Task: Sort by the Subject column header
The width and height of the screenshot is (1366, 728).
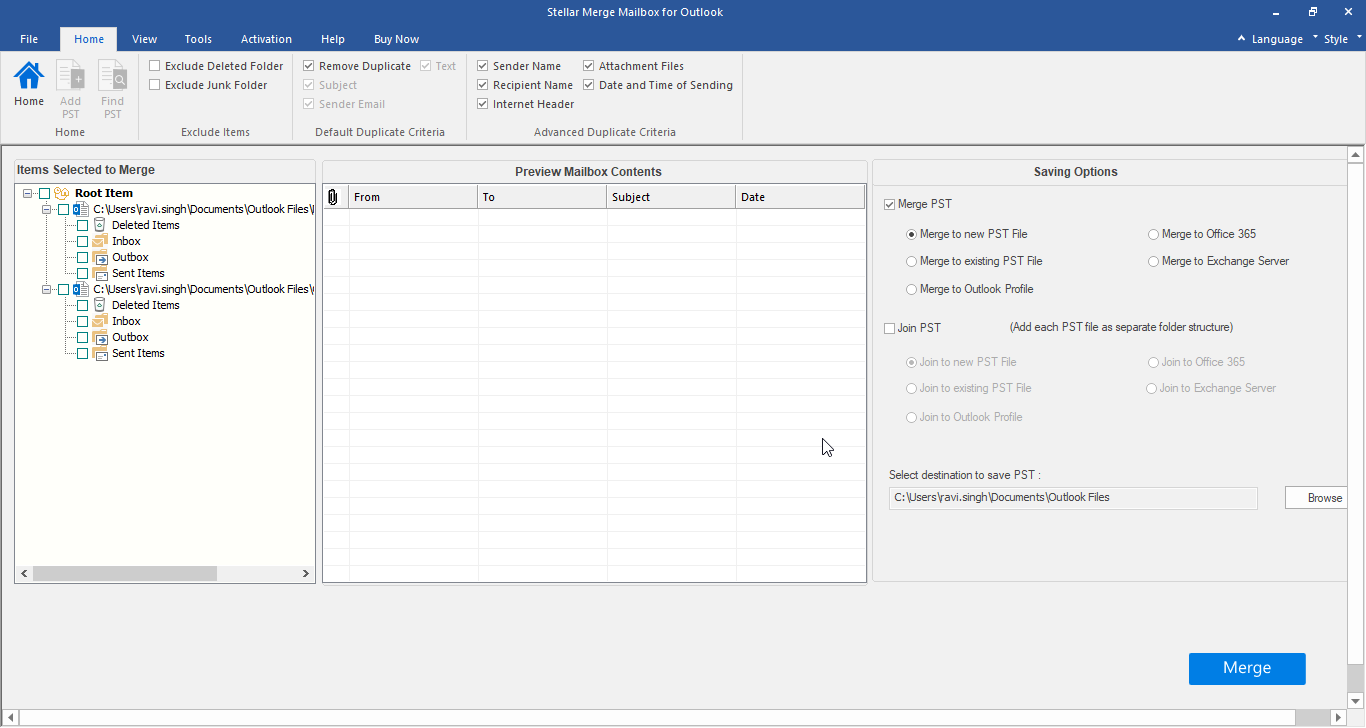Action: pyautogui.click(x=671, y=197)
